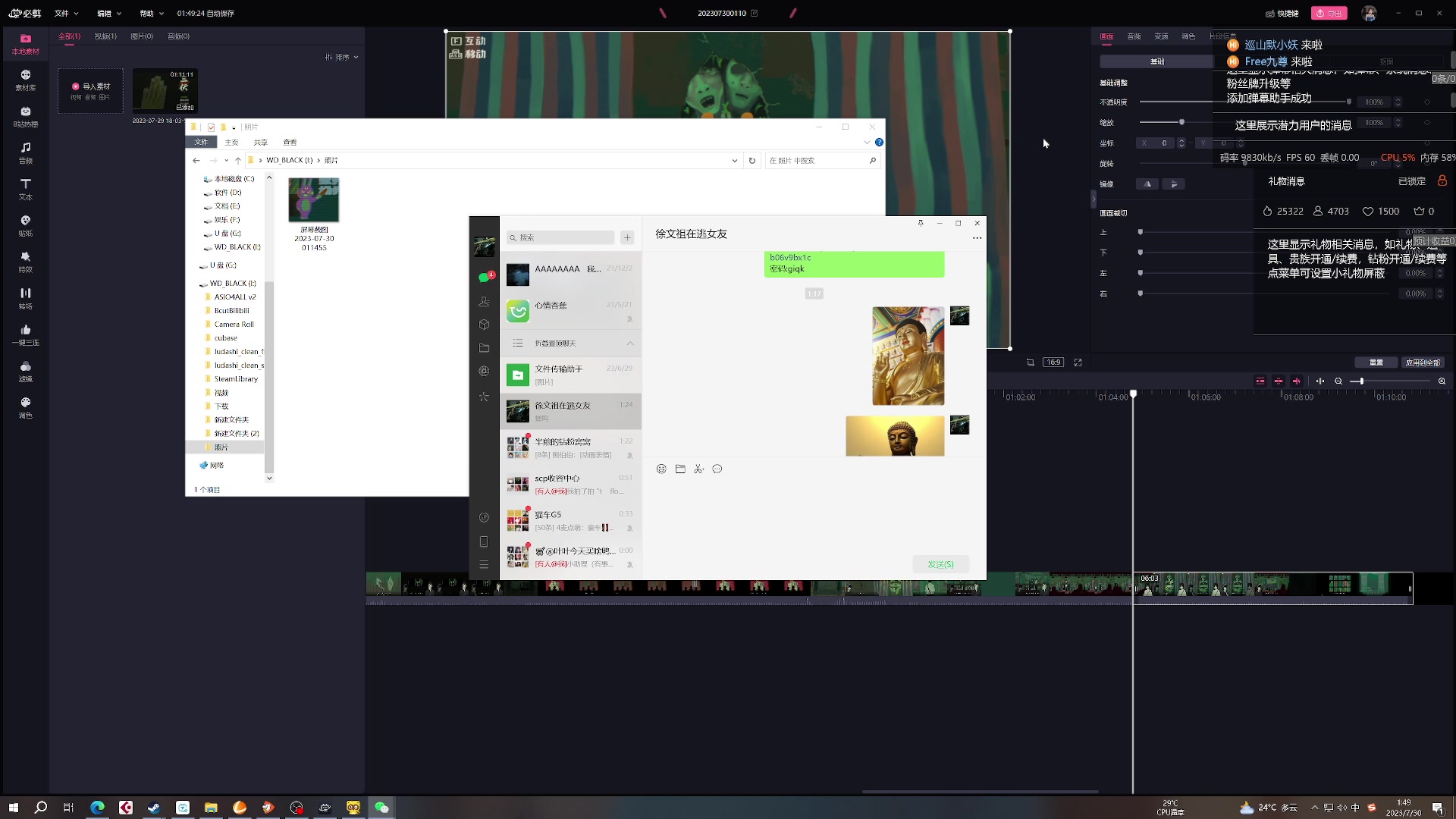Click the crop icon below preview
The image size is (1456, 819).
pos(1031,362)
